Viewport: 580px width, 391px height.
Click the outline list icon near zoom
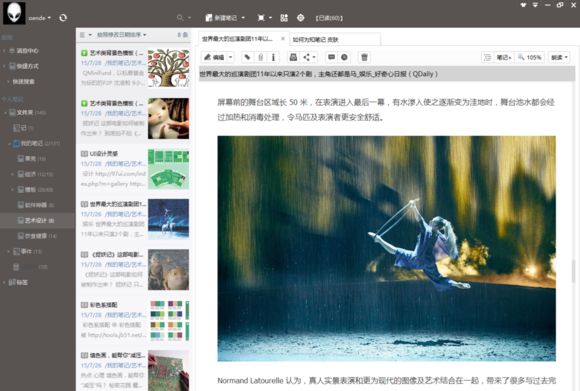pyautogui.click(x=487, y=57)
